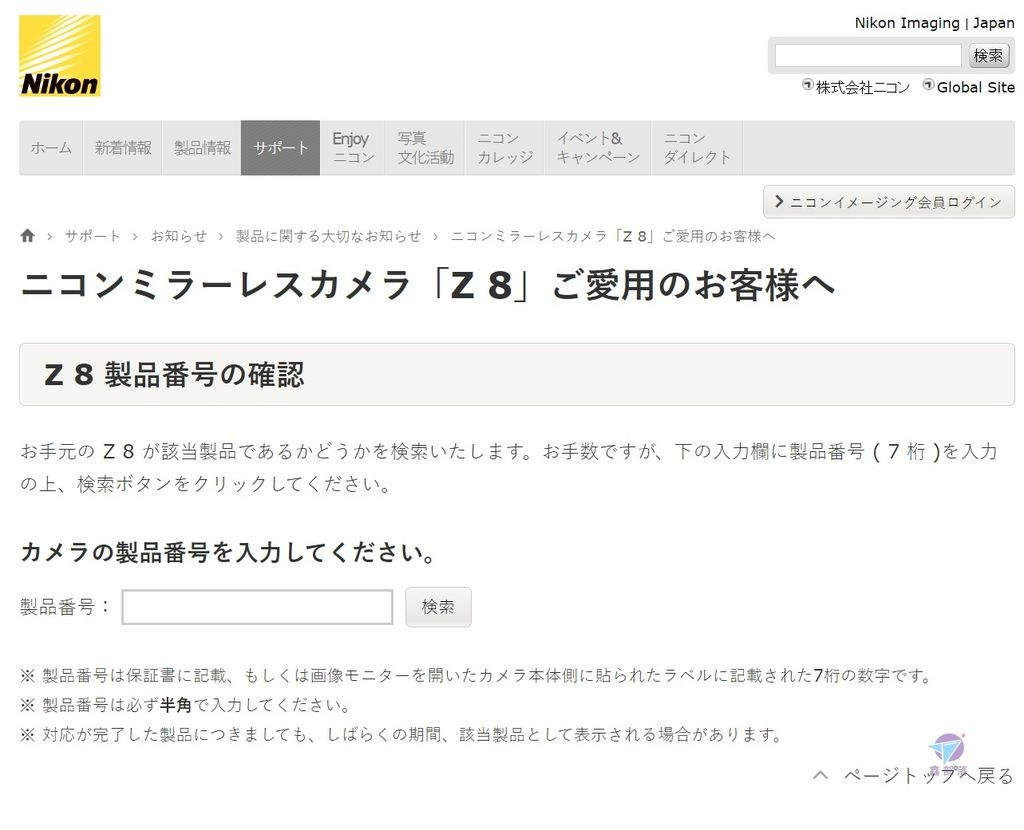Click the arrow icon beside 株式会社ニコン
1024x830 pixels.
[808, 85]
